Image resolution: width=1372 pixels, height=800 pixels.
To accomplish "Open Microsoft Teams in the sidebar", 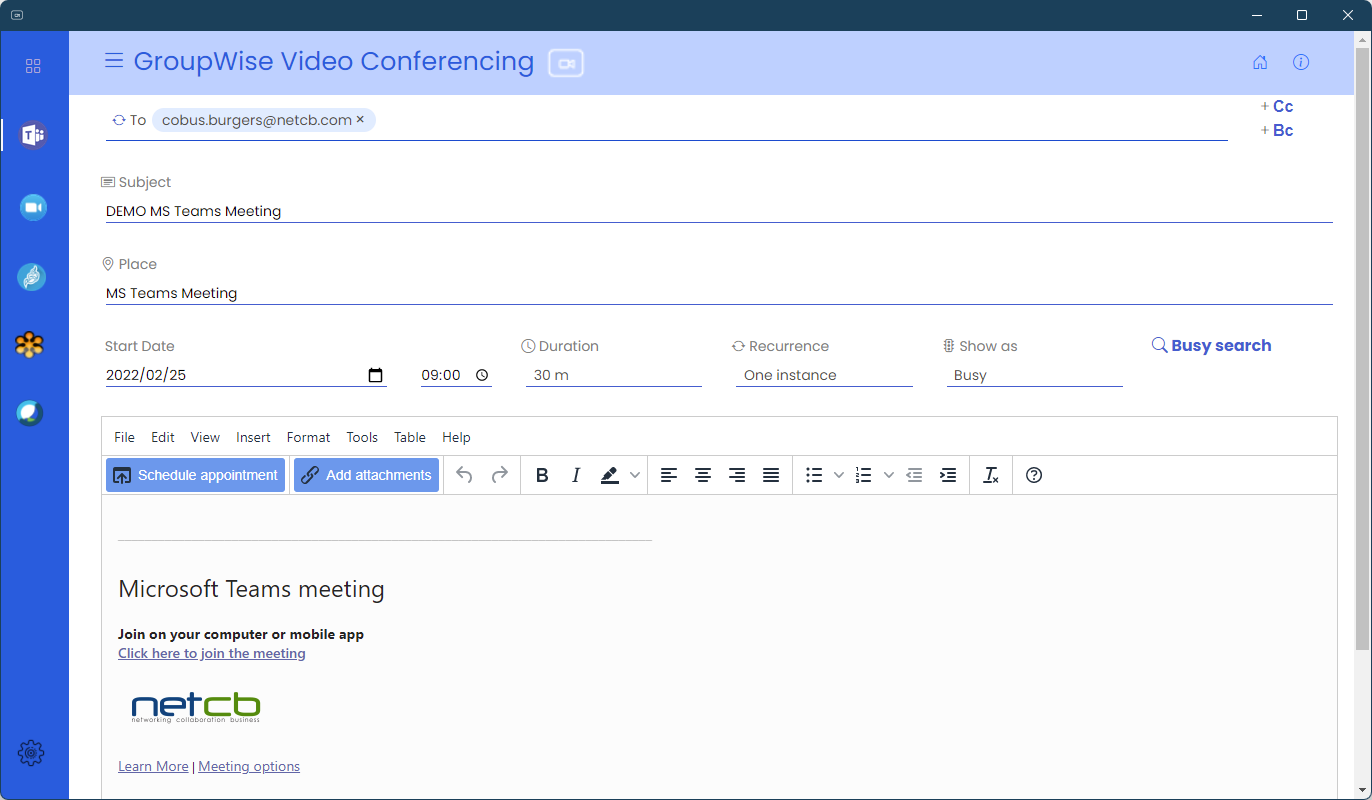I will [x=33, y=135].
